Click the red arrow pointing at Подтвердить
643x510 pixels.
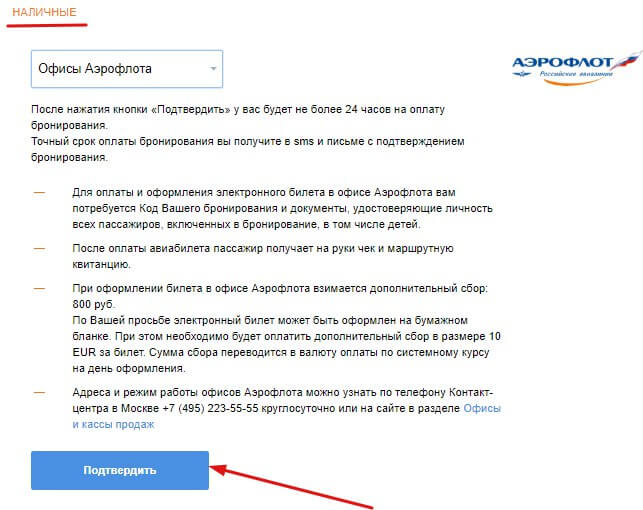pos(291,487)
